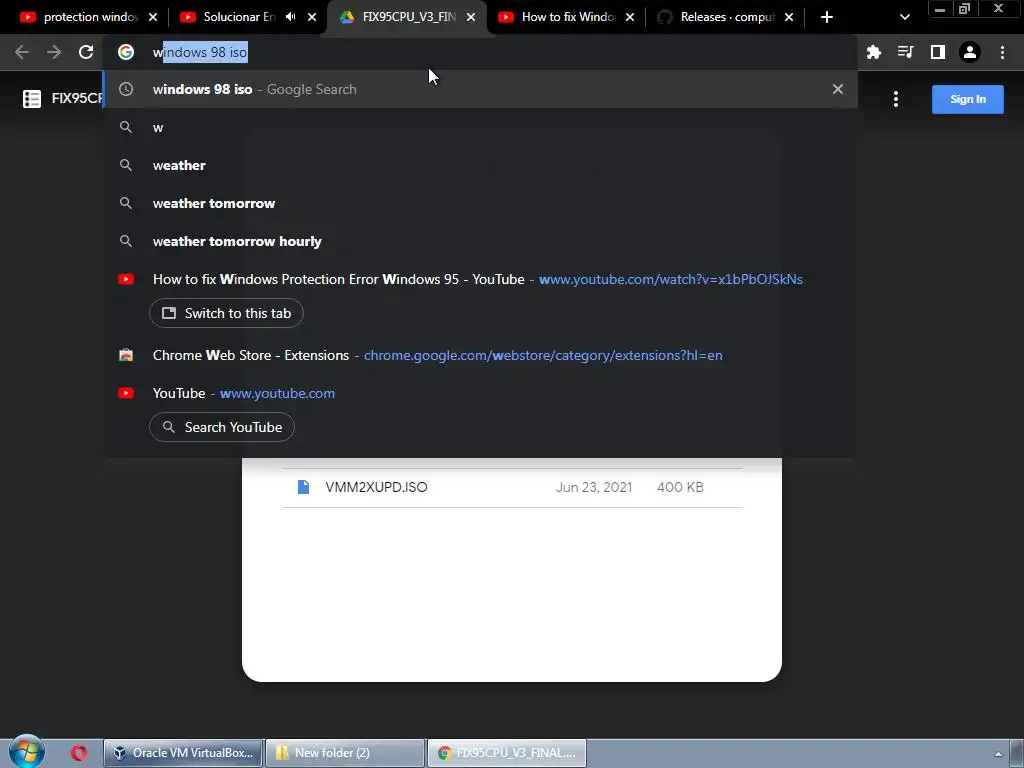This screenshot has width=1024, height=768.
Task: Open the YouTube www.youtube.com suggestion
Action: click(x=480, y=393)
